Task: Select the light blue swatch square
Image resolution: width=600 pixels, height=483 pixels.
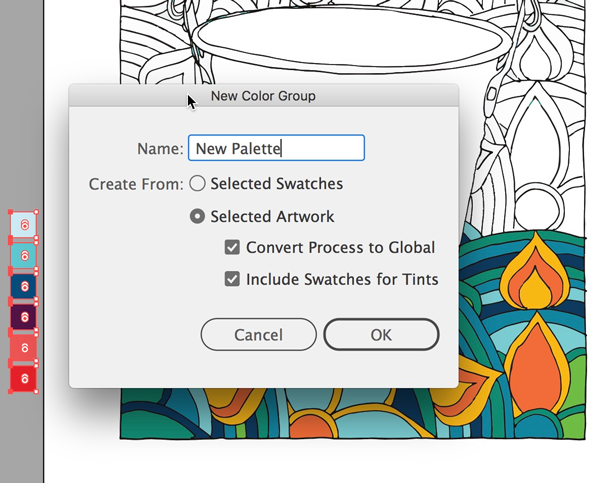Action: click(23, 225)
